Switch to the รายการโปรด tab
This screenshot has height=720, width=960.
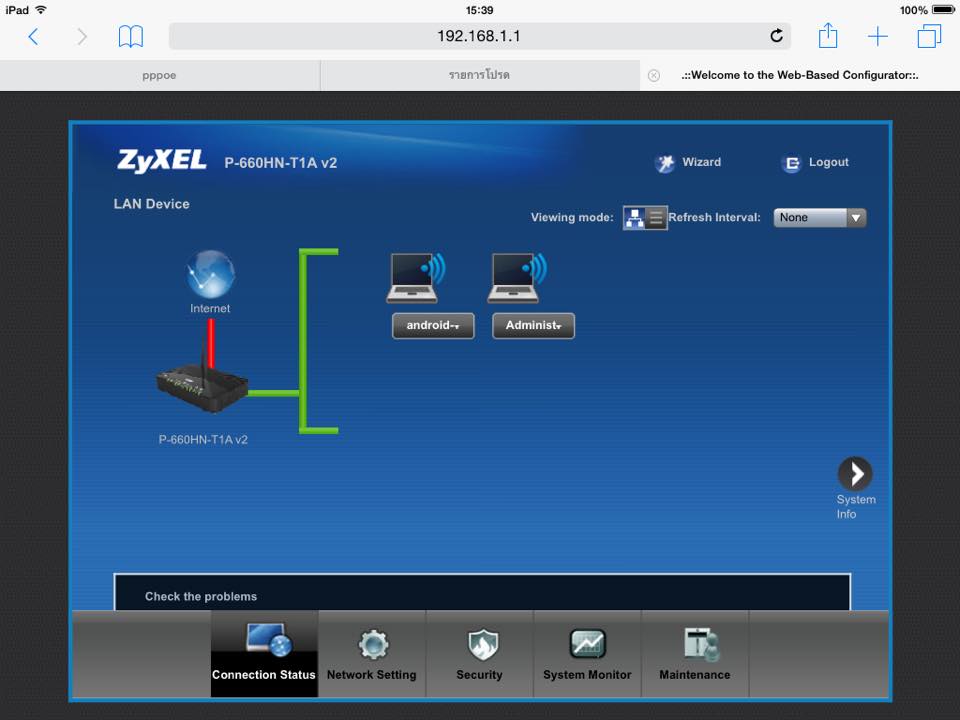tap(479, 75)
